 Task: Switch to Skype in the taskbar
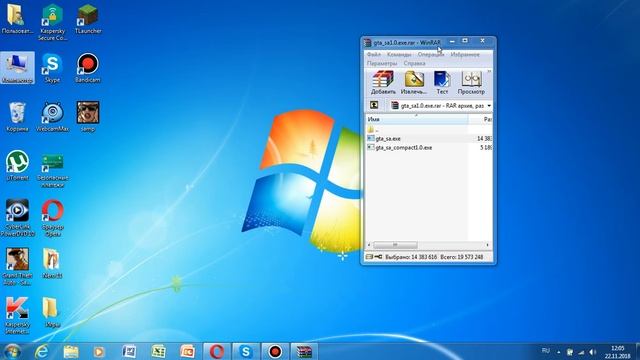point(246,351)
